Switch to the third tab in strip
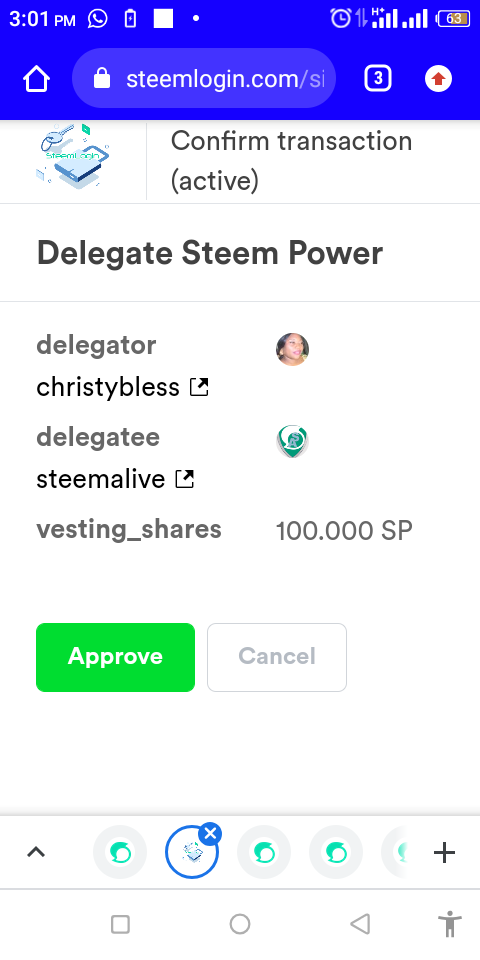This screenshot has height=960, width=480. pyautogui.click(x=264, y=852)
